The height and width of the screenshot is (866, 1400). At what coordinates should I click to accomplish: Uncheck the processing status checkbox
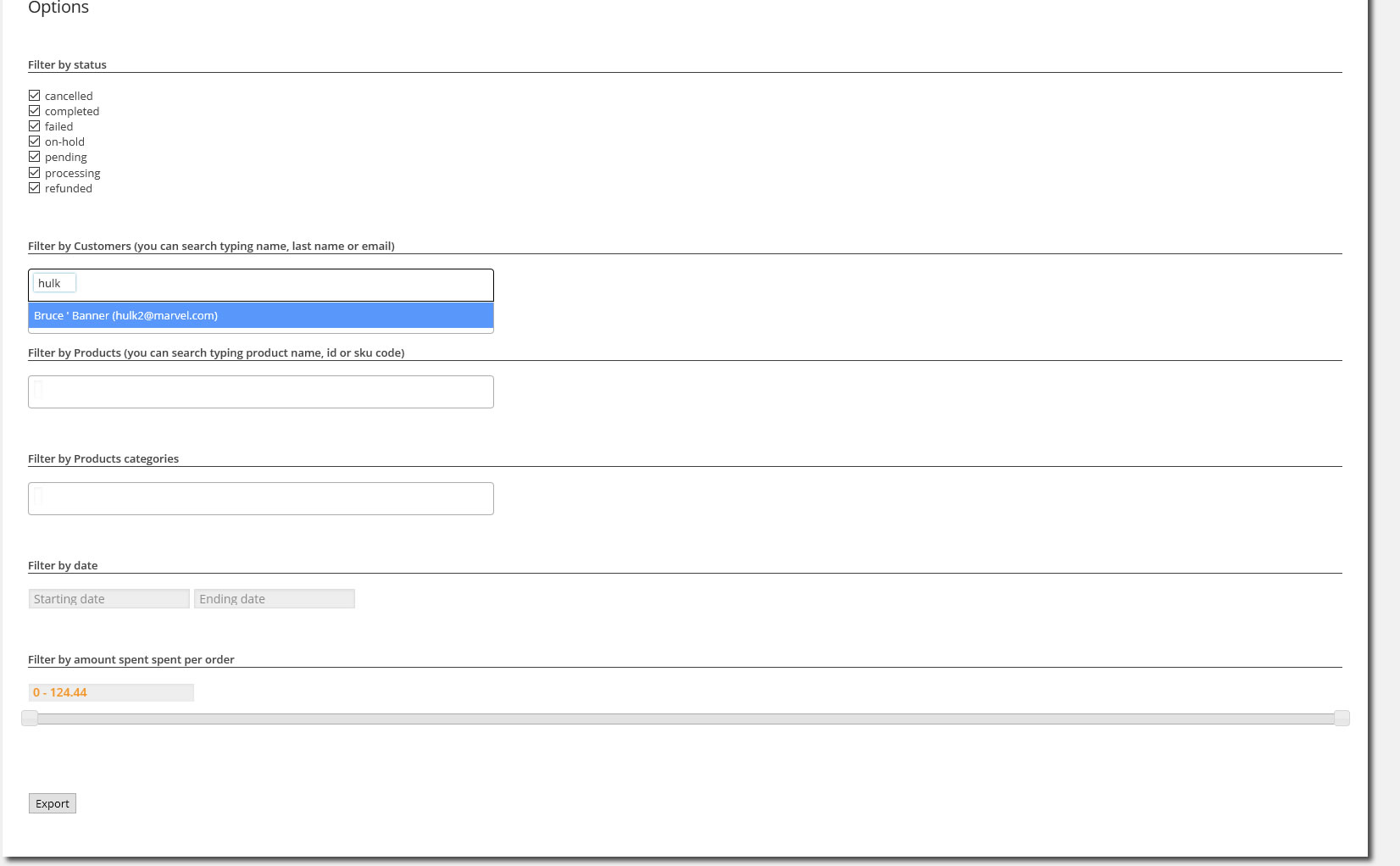pos(35,173)
